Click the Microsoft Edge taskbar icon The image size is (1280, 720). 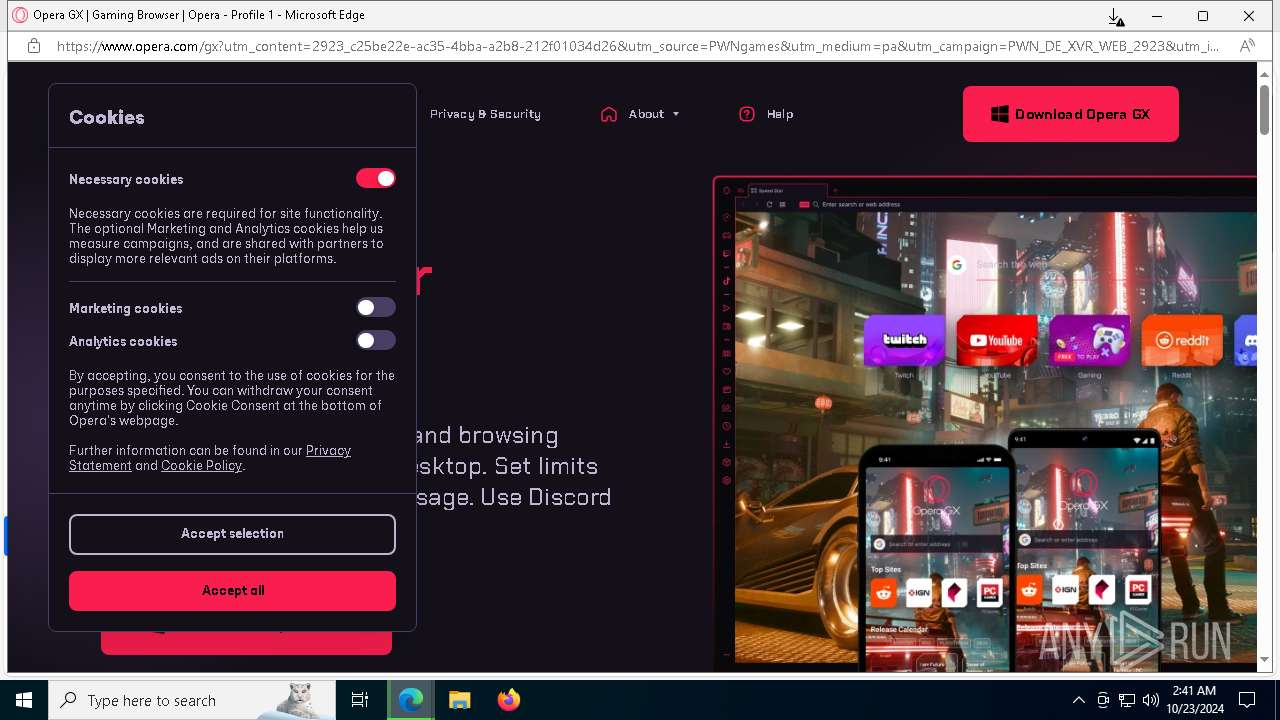click(411, 700)
